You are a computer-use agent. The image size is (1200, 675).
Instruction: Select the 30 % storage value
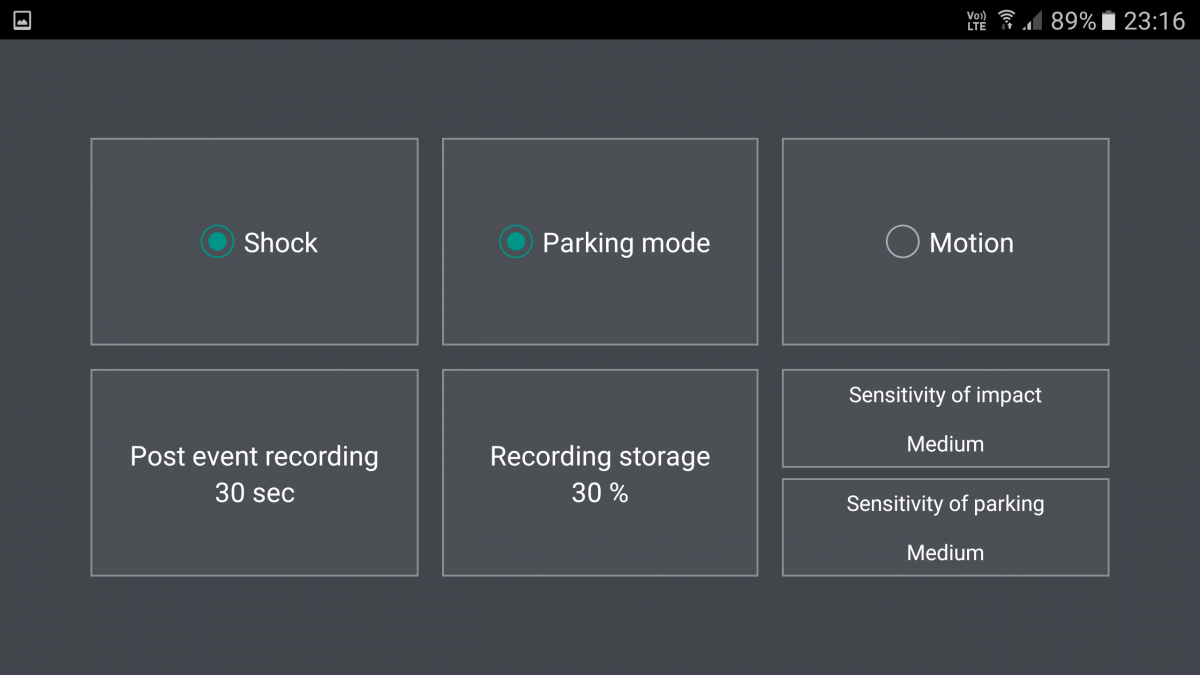(600, 493)
